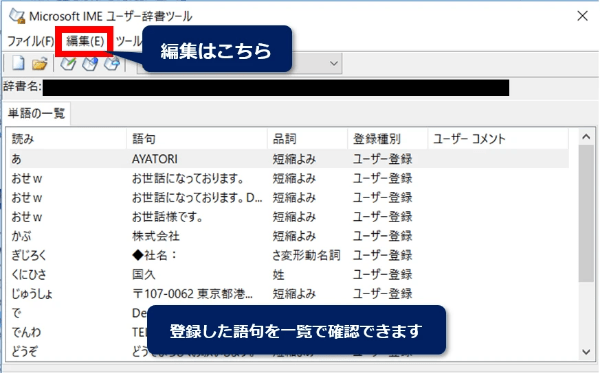Image resolution: width=600 pixels, height=373 pixels.
Task: Open the 編集(E) menu
Action: (85, 41)
